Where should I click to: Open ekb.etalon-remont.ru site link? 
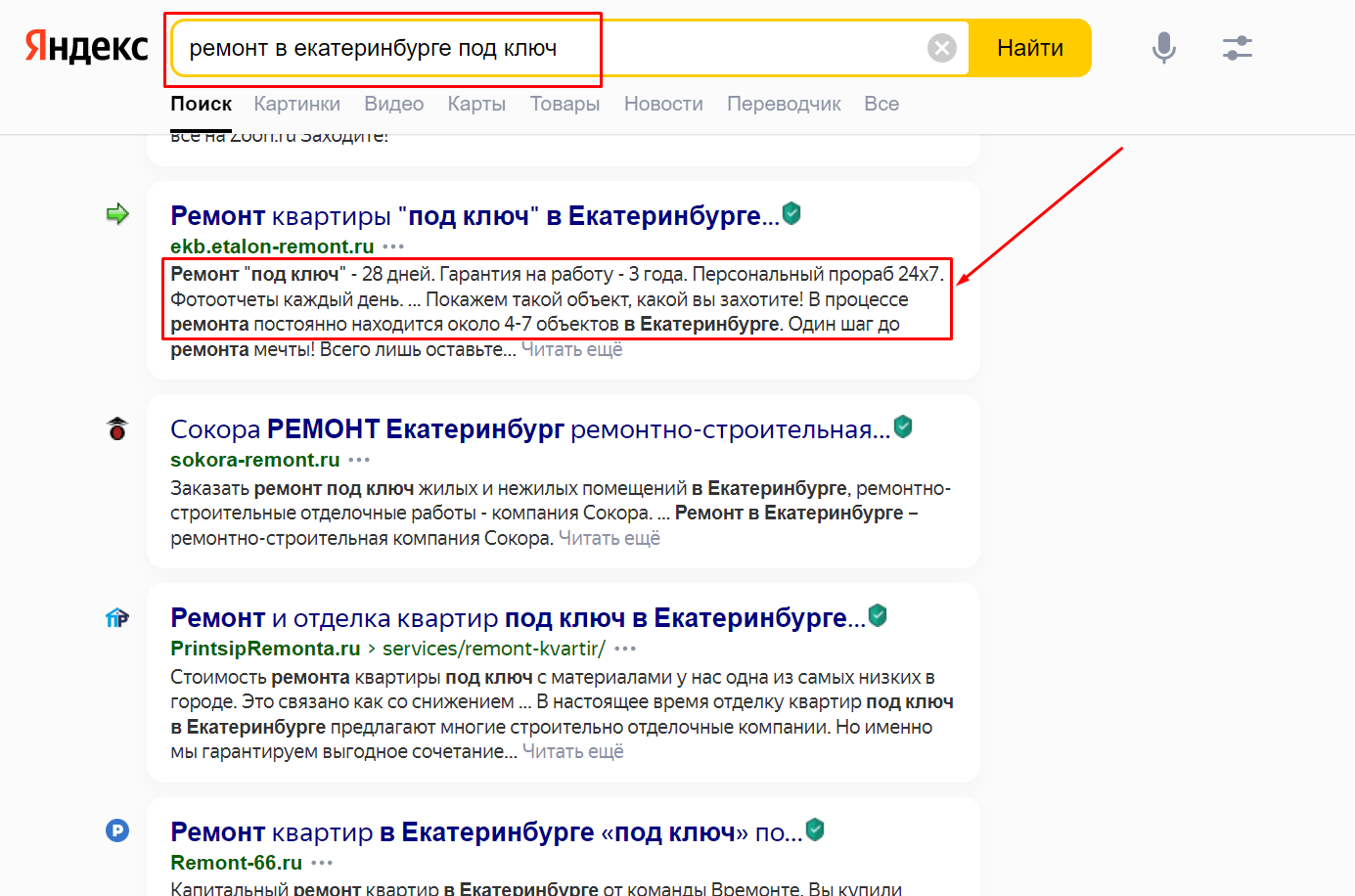click(x=272, y=246)
